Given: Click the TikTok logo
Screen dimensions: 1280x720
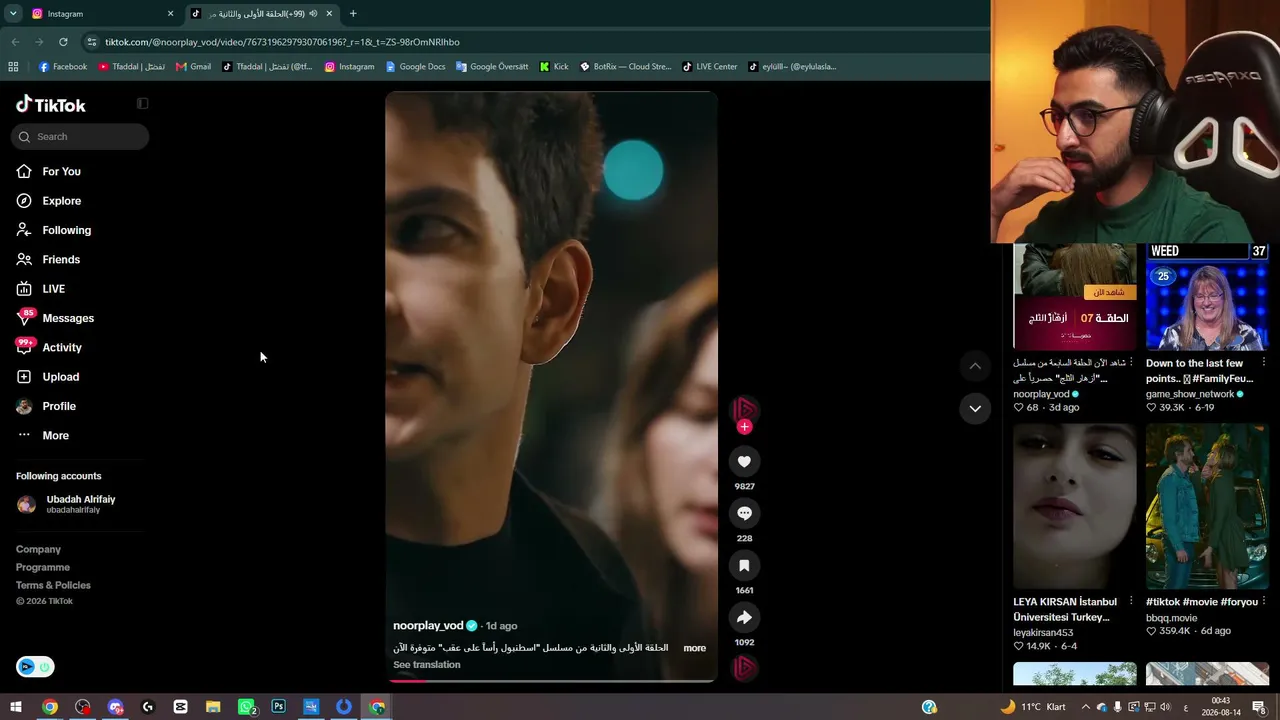Looking at the screenshot, I should 51,105.
